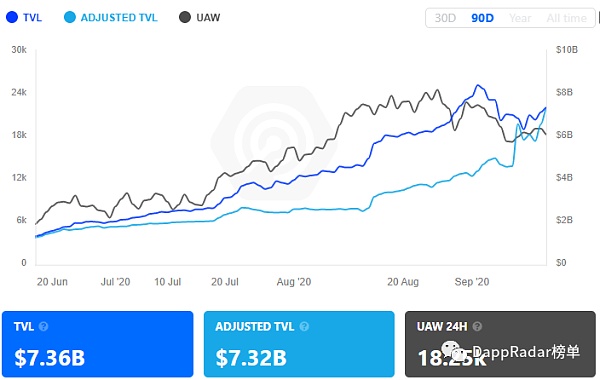The width and height of the screenshot is (600, 380).
Task: Open the ADJUSTED TVL $7.32B card
Action: tap(299, 344)
